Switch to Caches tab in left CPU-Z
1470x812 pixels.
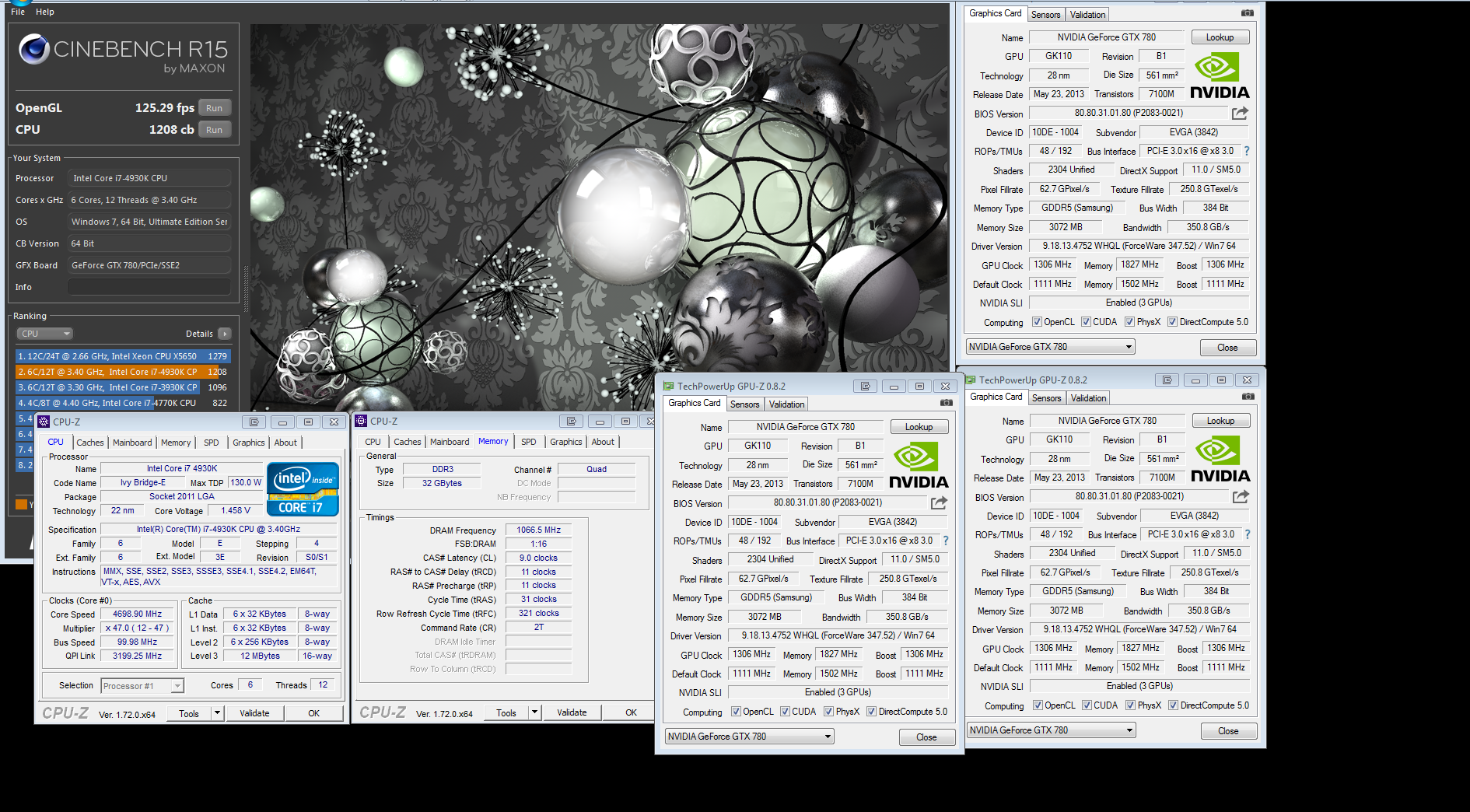(x=89, y=443)
